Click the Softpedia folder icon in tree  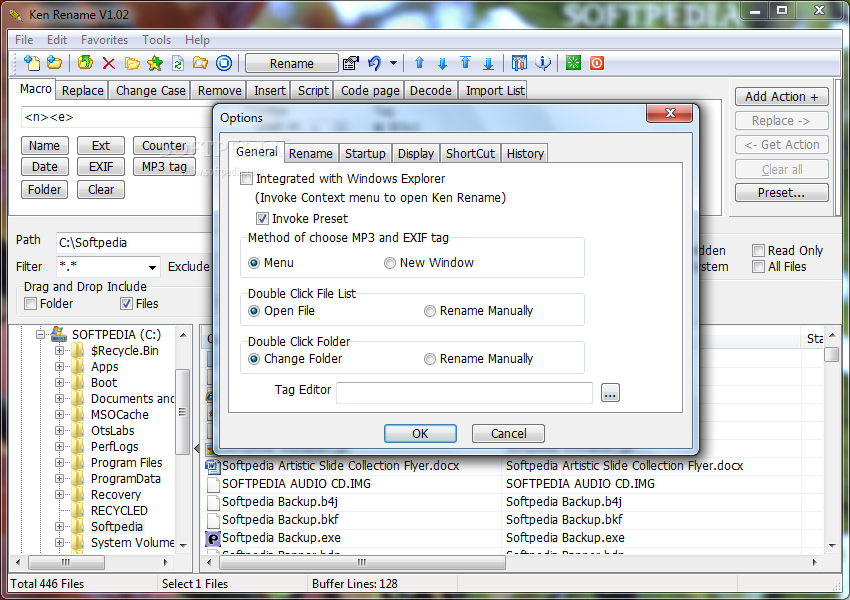[x=79, y=526]
